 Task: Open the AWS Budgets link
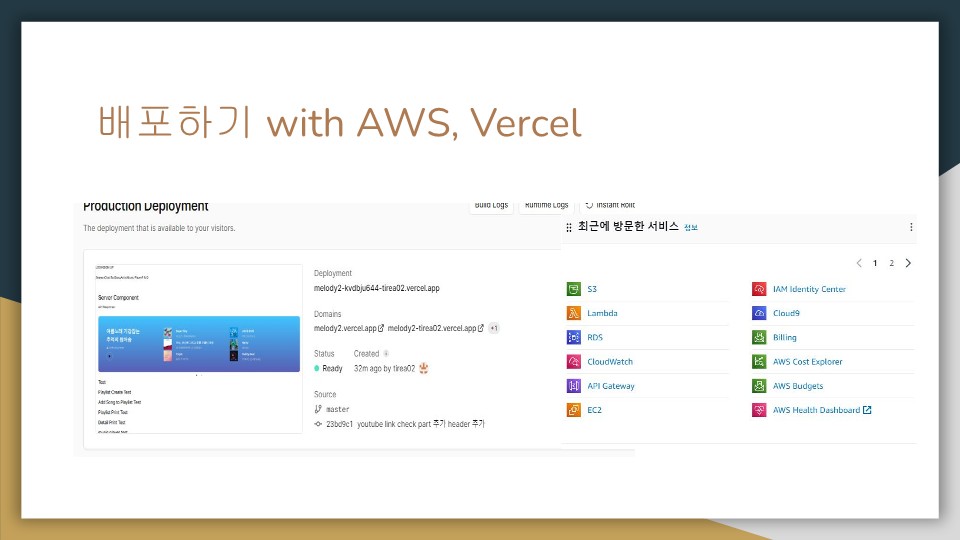point(798,386)
